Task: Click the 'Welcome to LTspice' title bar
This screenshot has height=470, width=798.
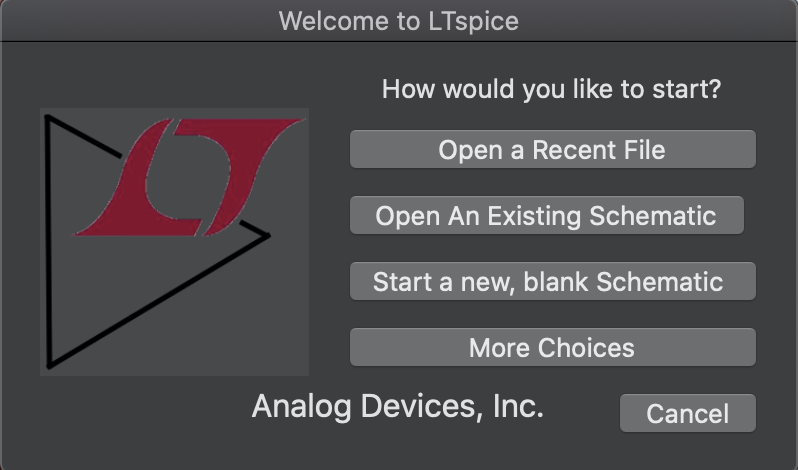Action: pyautogui.click(x=399, y=21)
